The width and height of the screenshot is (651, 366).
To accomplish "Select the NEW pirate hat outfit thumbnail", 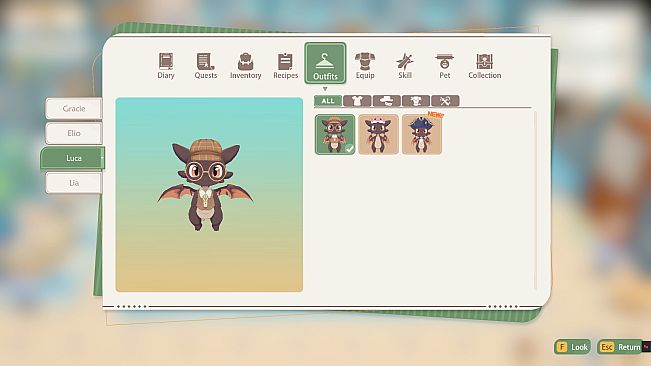I will 422,134.
